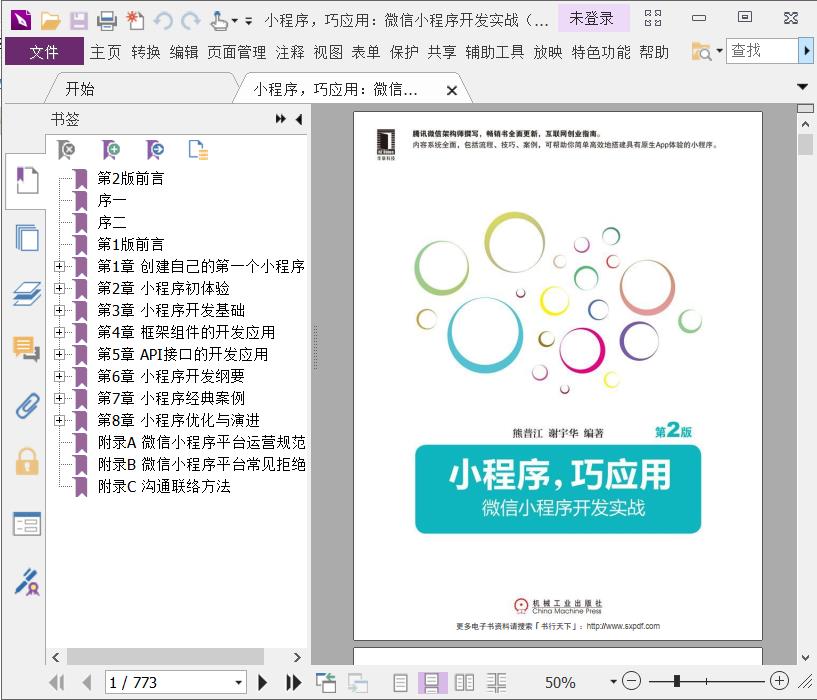Open the page number 1 / 773 dropdown

pyautogui.click(x=238, y=682)
